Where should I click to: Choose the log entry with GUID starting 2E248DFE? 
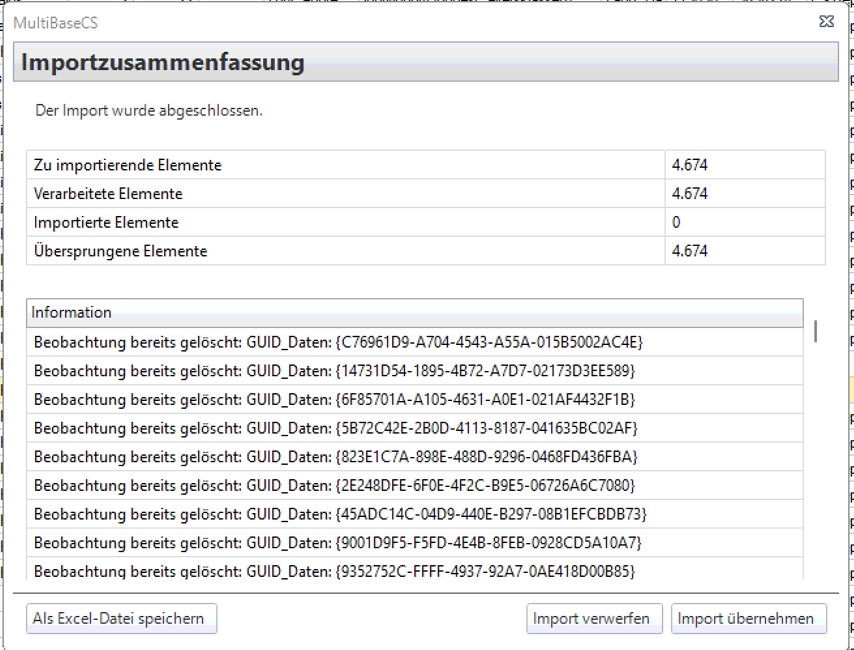[334, 485]
